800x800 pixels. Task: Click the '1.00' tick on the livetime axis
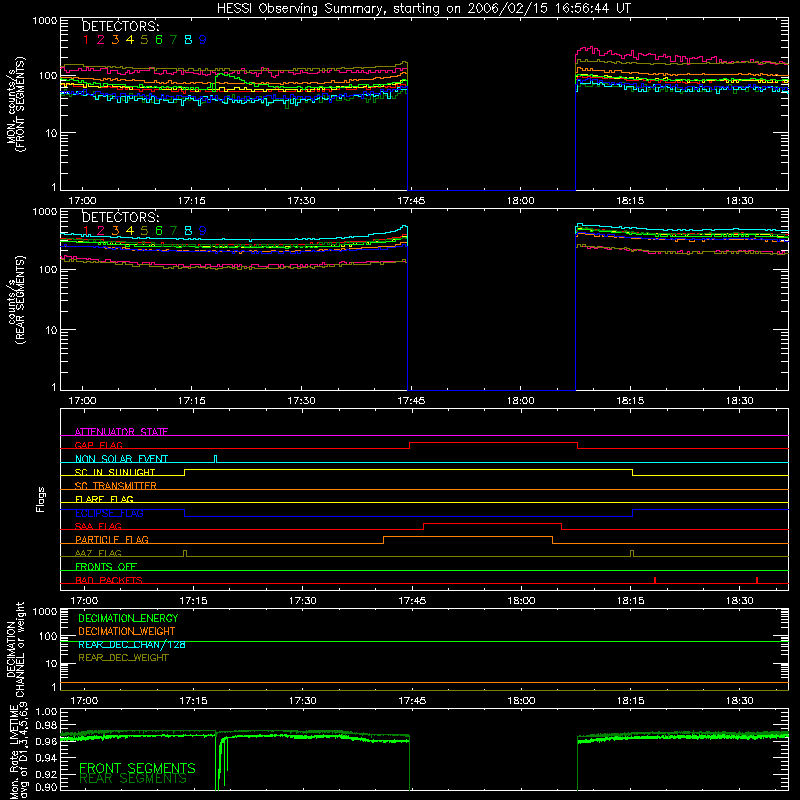coord(47,712)
